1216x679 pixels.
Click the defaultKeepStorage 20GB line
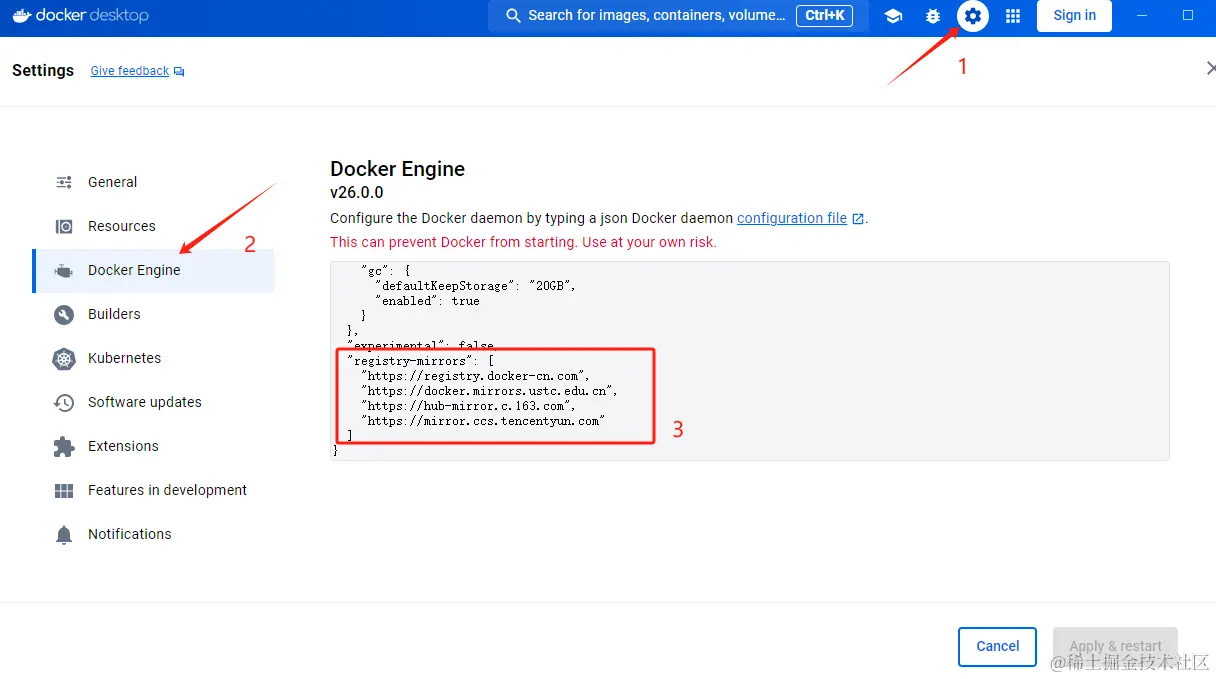click(475, 286)
